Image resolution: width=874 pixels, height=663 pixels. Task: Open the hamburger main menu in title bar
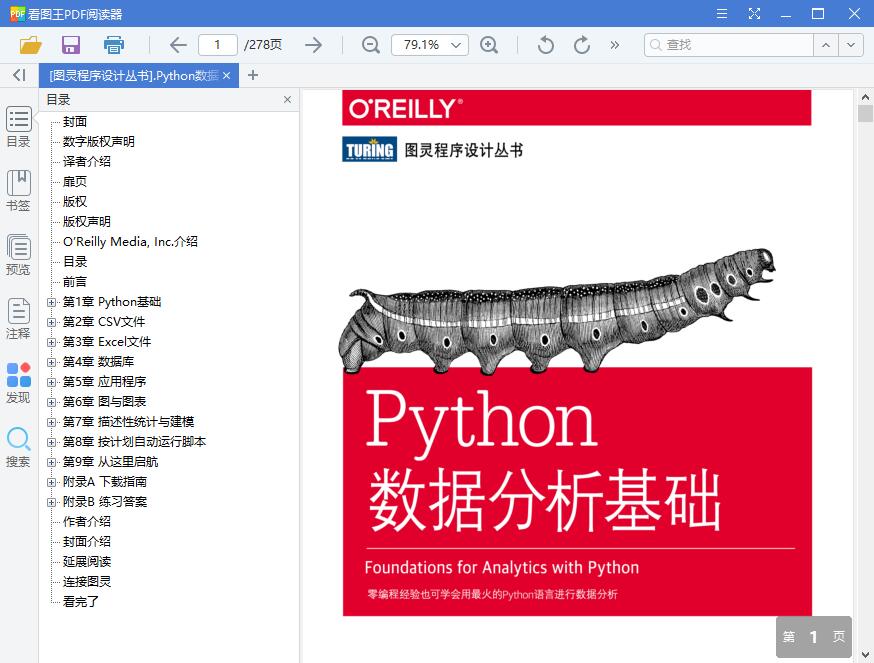point(722,13)
